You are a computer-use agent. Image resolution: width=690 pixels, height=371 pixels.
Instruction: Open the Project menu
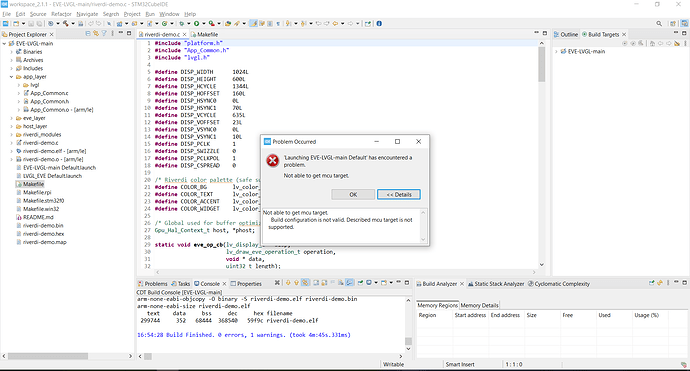pyautogui.click(x=132, y=14)
